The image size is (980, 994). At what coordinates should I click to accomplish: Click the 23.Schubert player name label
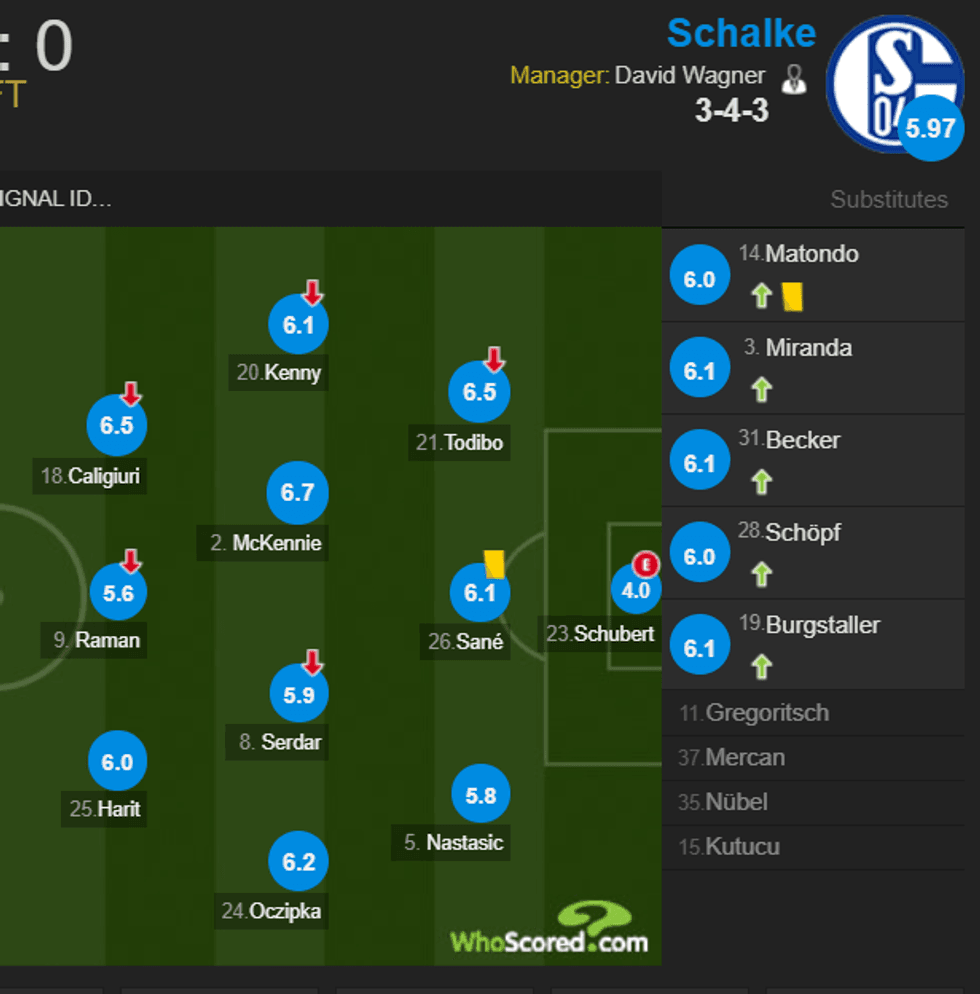click(x=601, y=633)
